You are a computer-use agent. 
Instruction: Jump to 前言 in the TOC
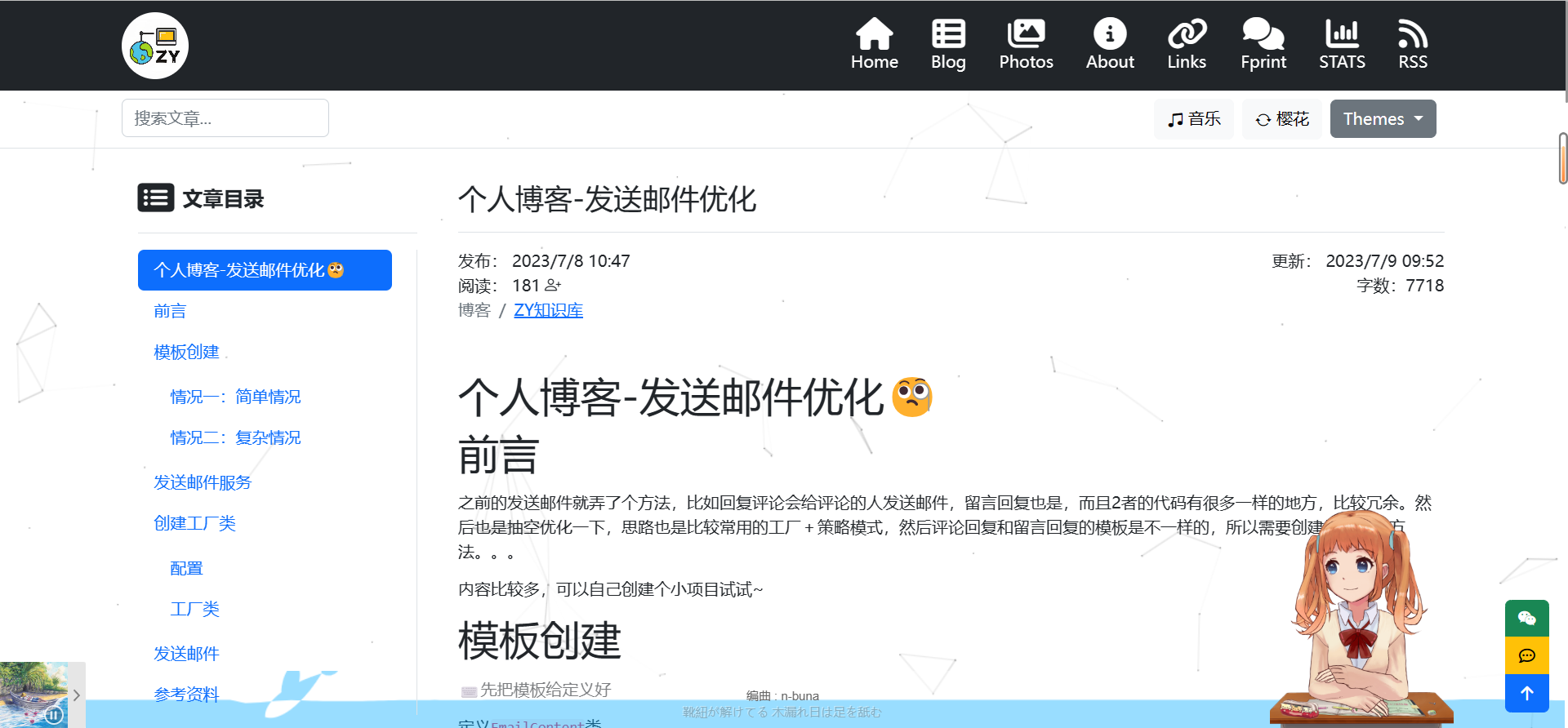coord(170,311)
